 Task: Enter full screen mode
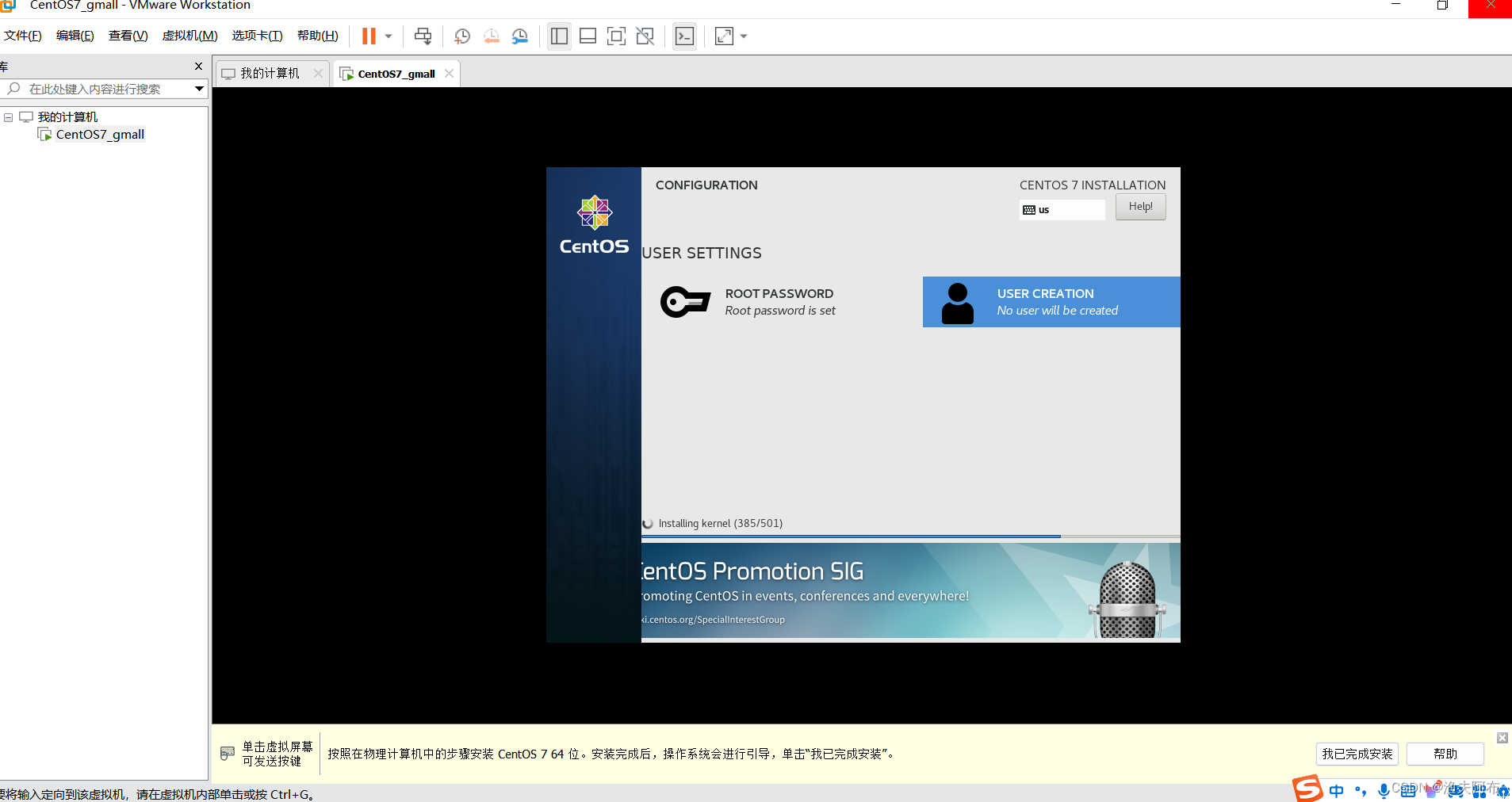point(616,36)
